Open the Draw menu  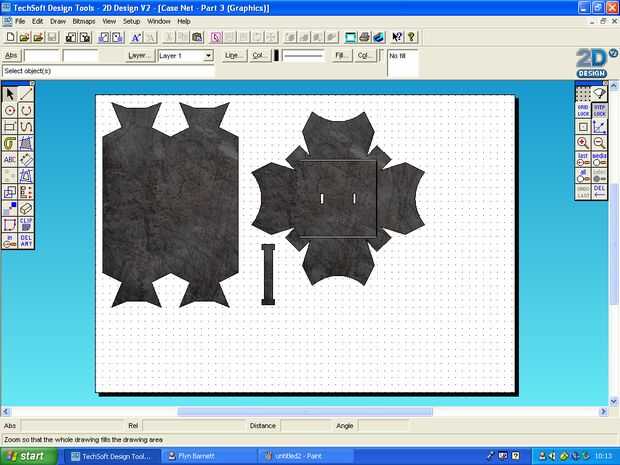58,21
